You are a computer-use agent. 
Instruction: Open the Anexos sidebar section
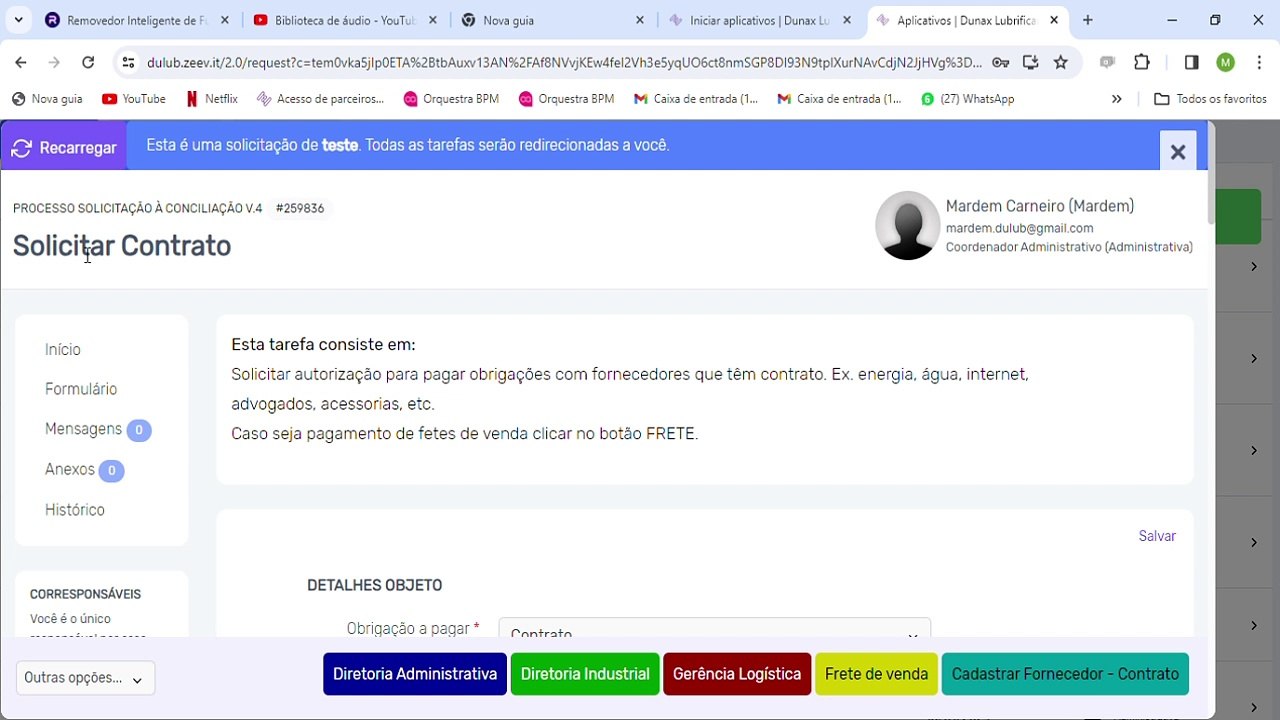(70, 469)
